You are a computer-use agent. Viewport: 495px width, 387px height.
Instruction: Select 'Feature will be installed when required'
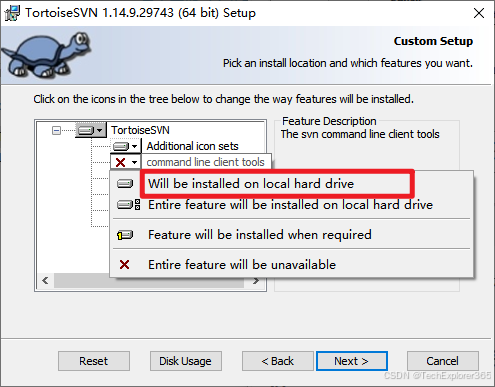pyautogui.click(x=291, y=235)
